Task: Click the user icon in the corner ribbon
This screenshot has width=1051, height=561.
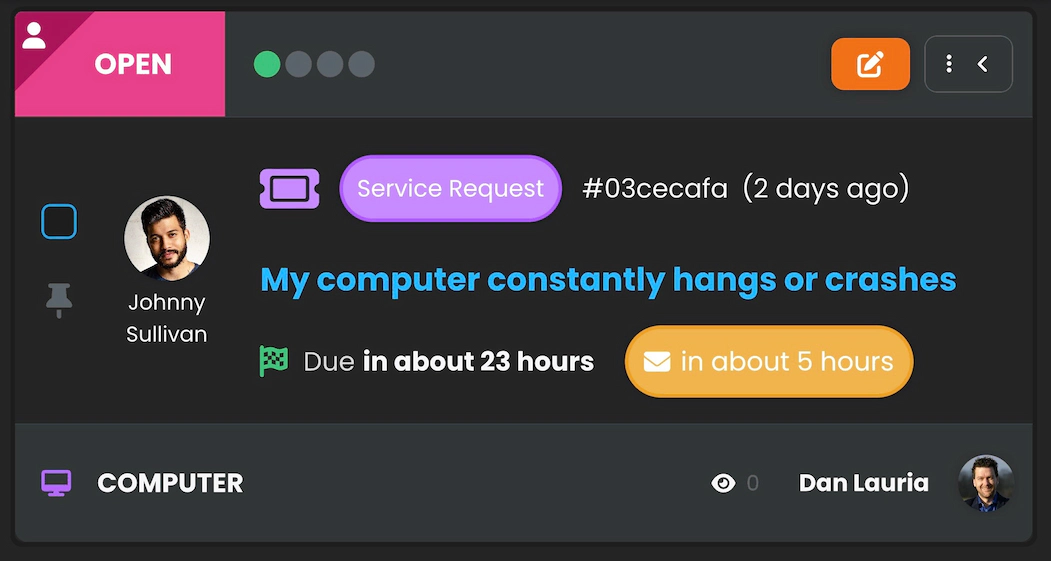Action: [x=34, y=36]
